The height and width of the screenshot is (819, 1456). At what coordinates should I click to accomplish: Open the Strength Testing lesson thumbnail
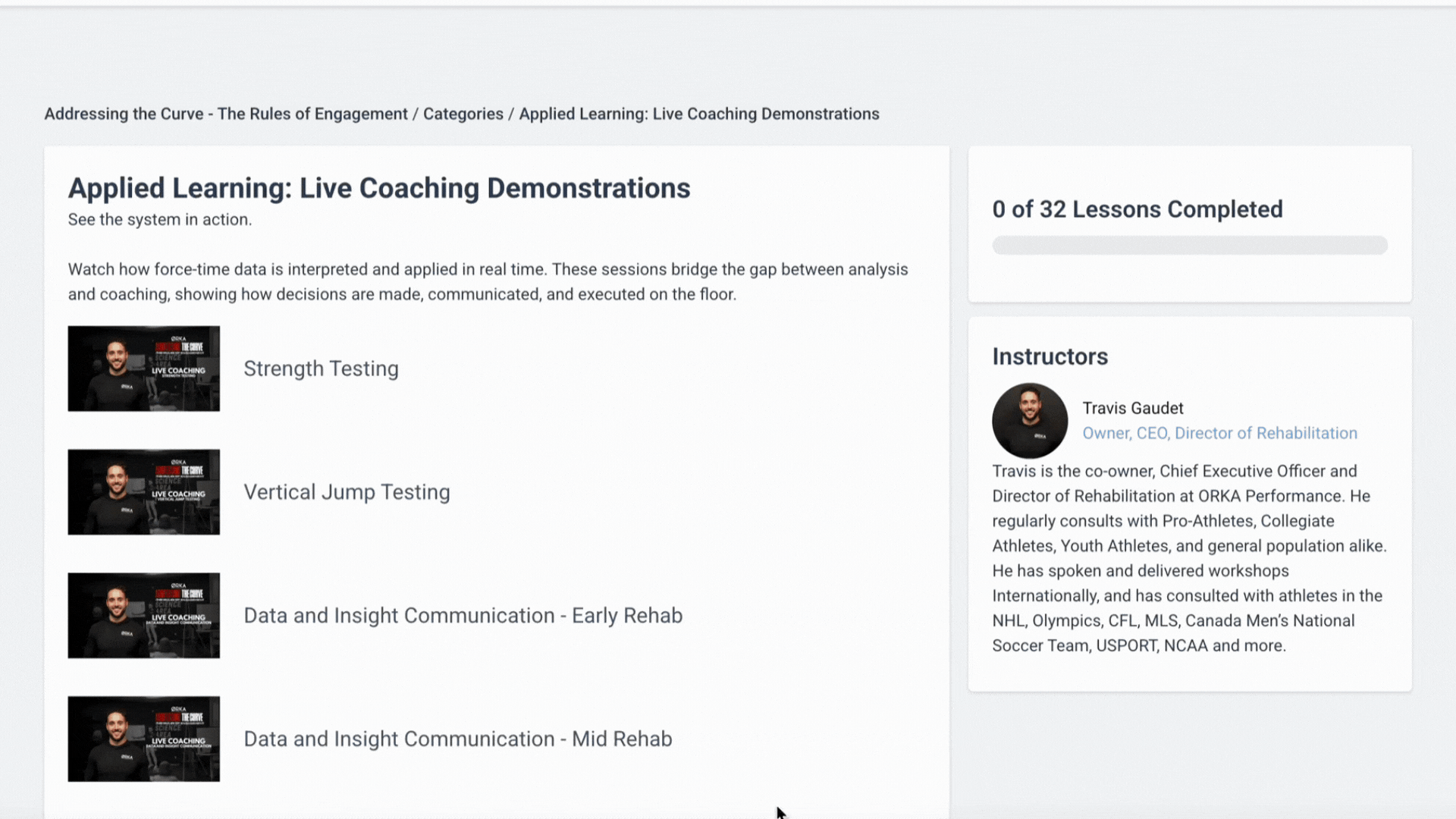click(x=144, y=369)
